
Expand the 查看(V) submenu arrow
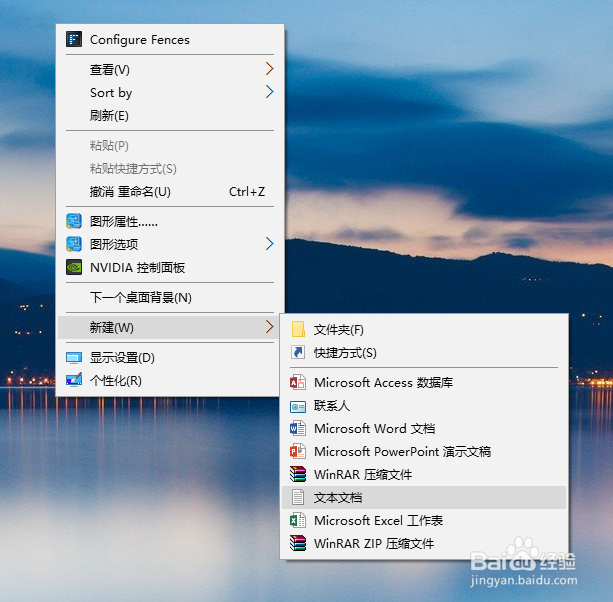click(269, 69)
